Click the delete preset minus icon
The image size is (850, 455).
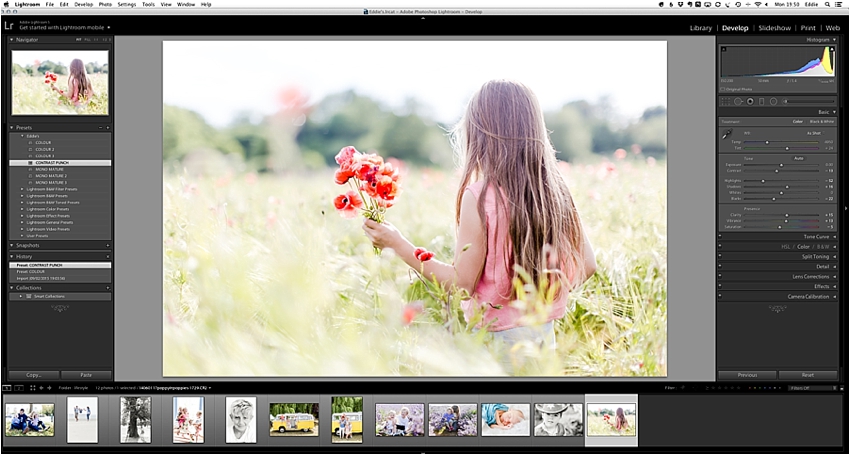[100, 127]
